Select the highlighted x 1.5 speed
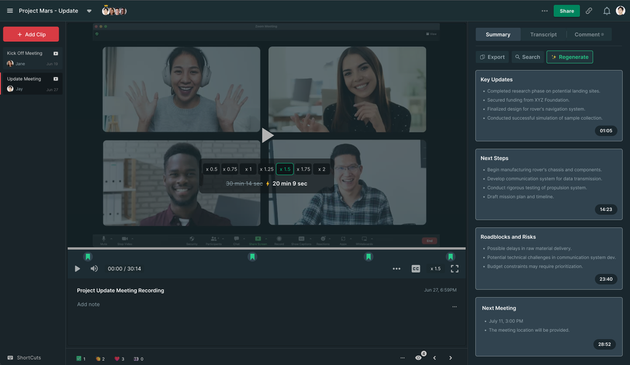Image resolution: width=630 pixels, height=365 pixels. [285, 169]
